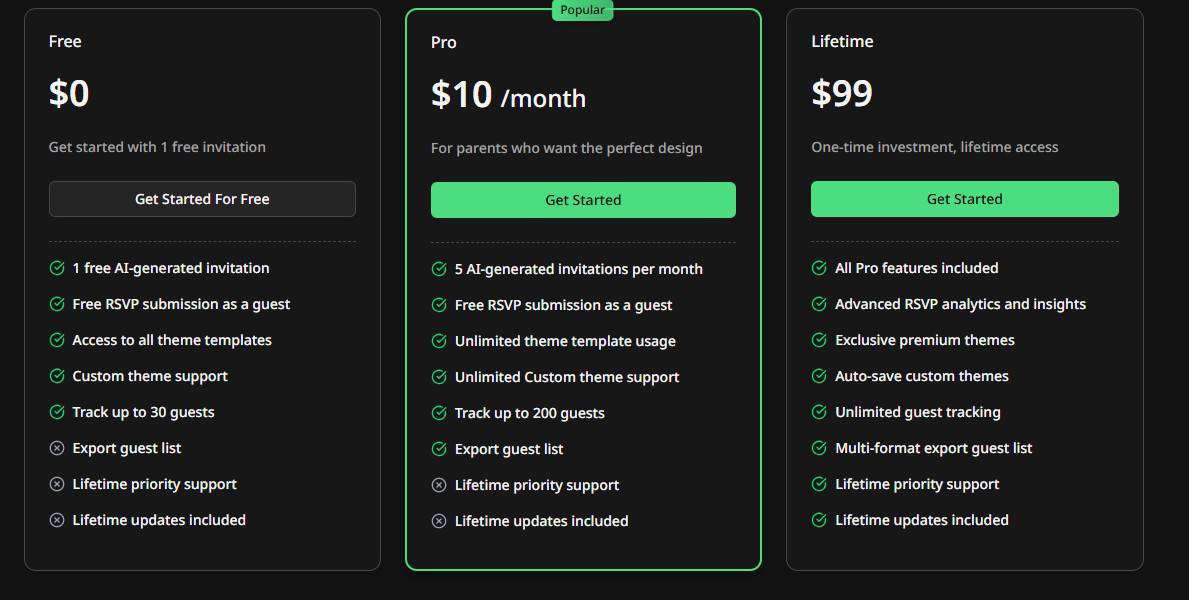Click the check icon beside 'Custom theme support' in Free plan
This screenshot has height=600, width=1189.
pyautogui.click(x=56, y=376)
